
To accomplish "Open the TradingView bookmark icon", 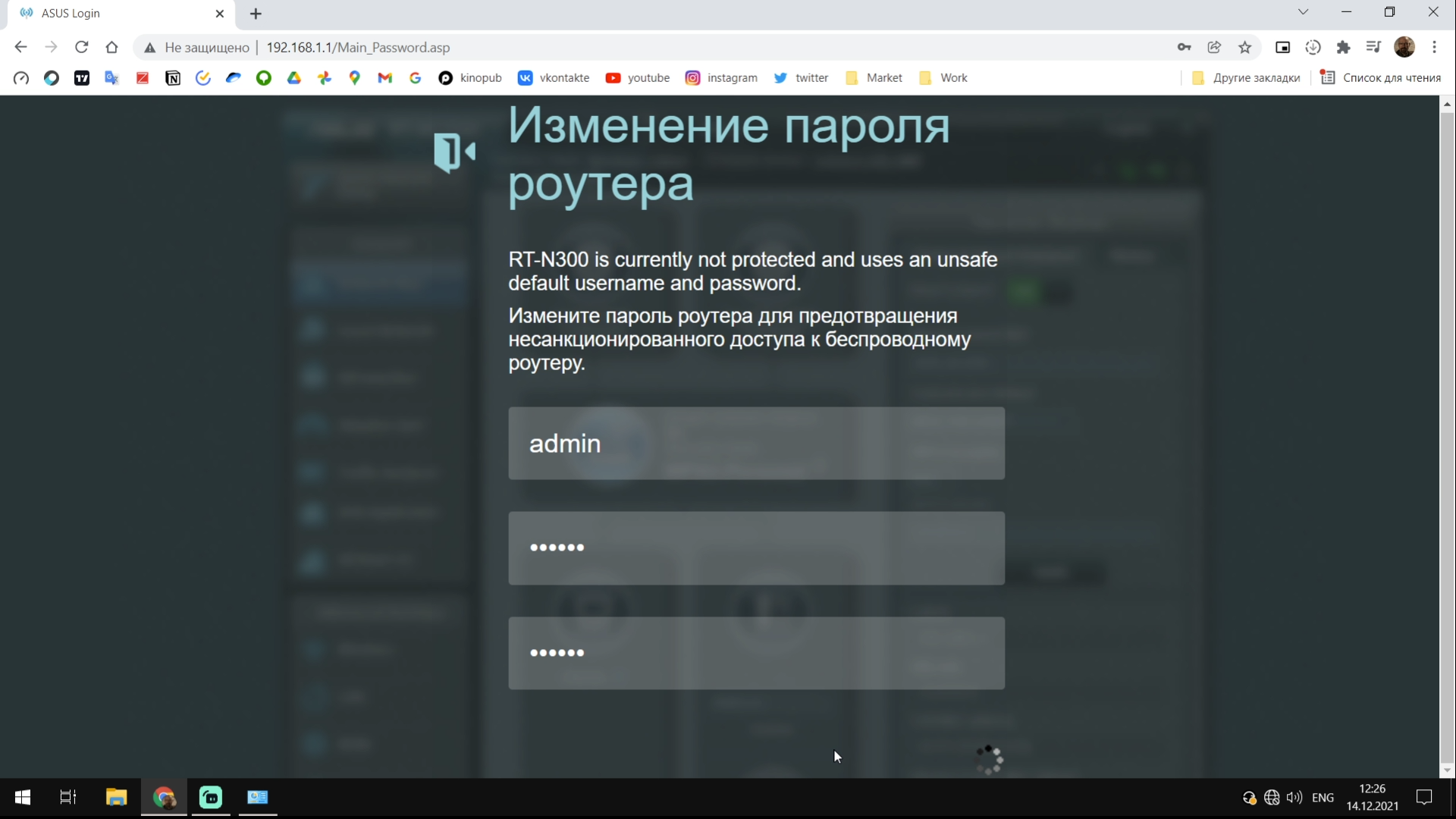I will point(82,77).
